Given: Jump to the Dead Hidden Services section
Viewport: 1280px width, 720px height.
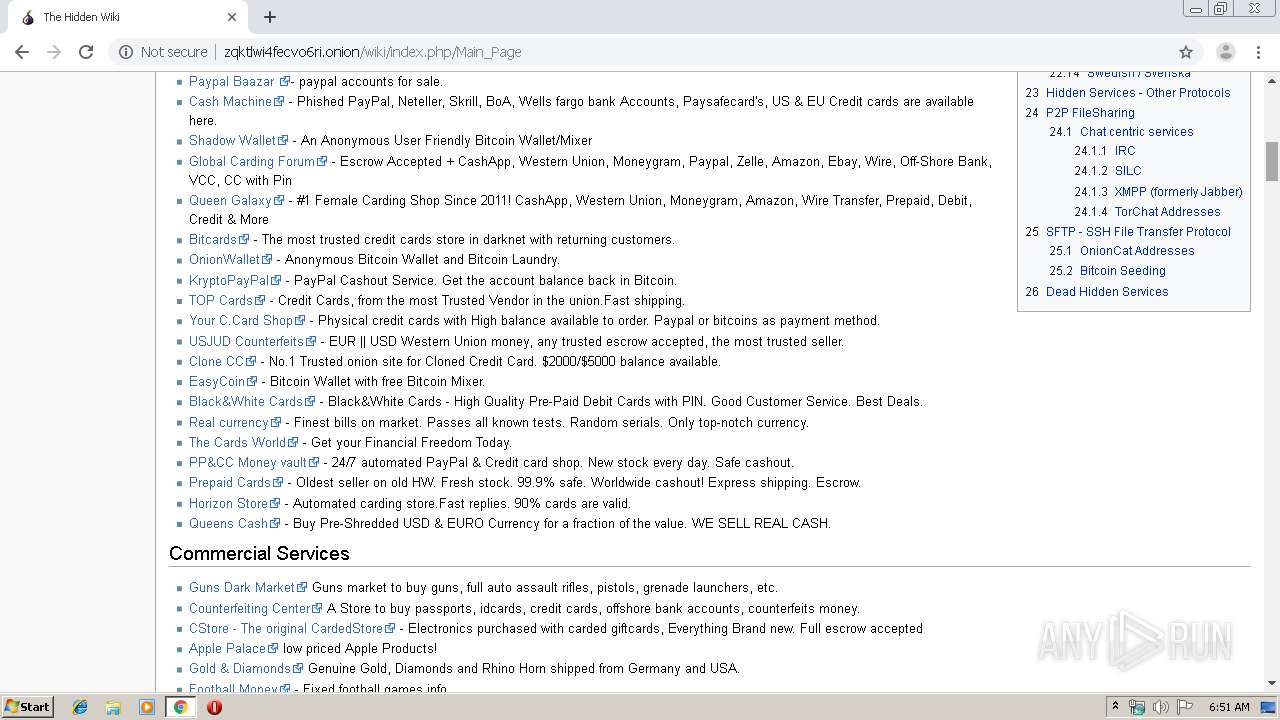Looking at the screenshot, I should 1107,292.
